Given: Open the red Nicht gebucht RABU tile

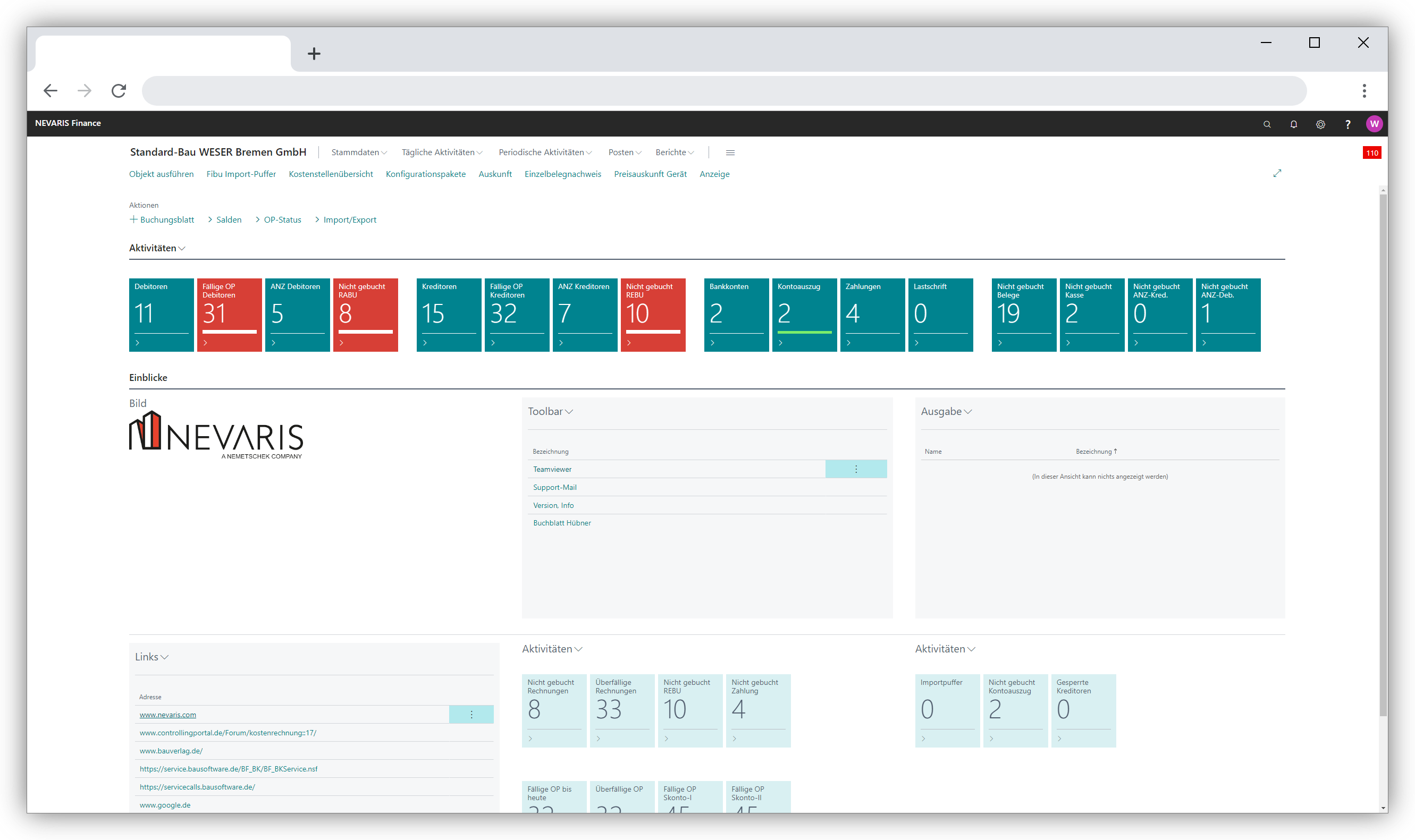Looking at the screenshot, I should pos(365,314).
